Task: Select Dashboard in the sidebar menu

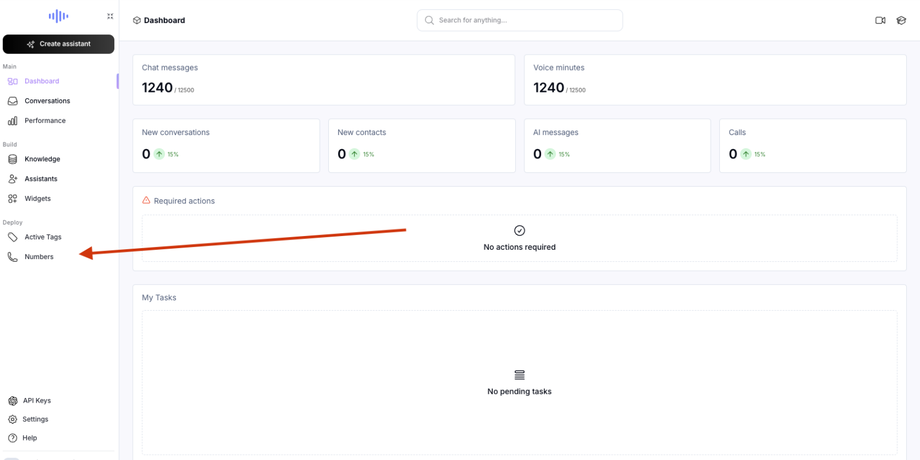Action: click(x=42, y=81)
